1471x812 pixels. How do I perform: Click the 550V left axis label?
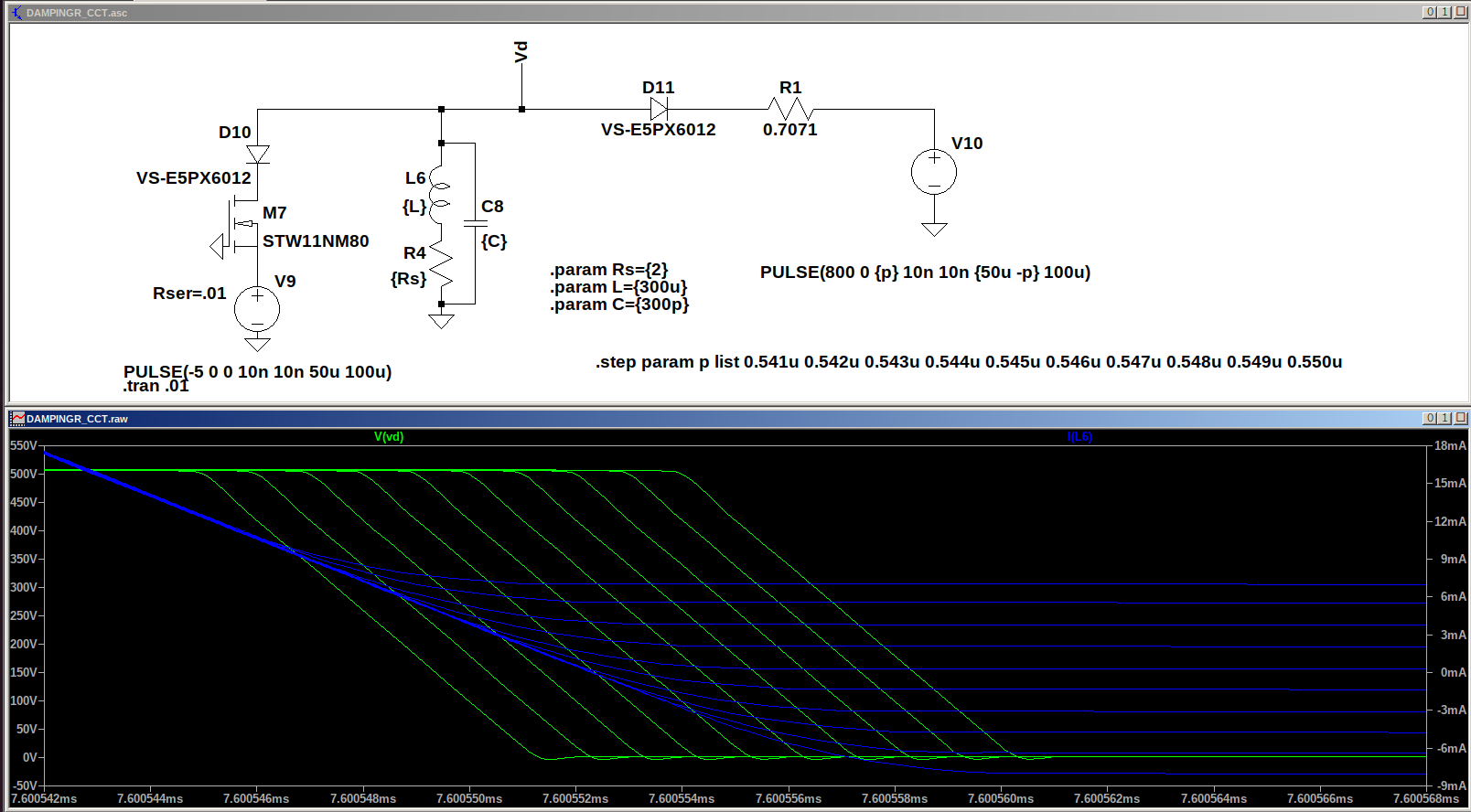coord(23,446)
